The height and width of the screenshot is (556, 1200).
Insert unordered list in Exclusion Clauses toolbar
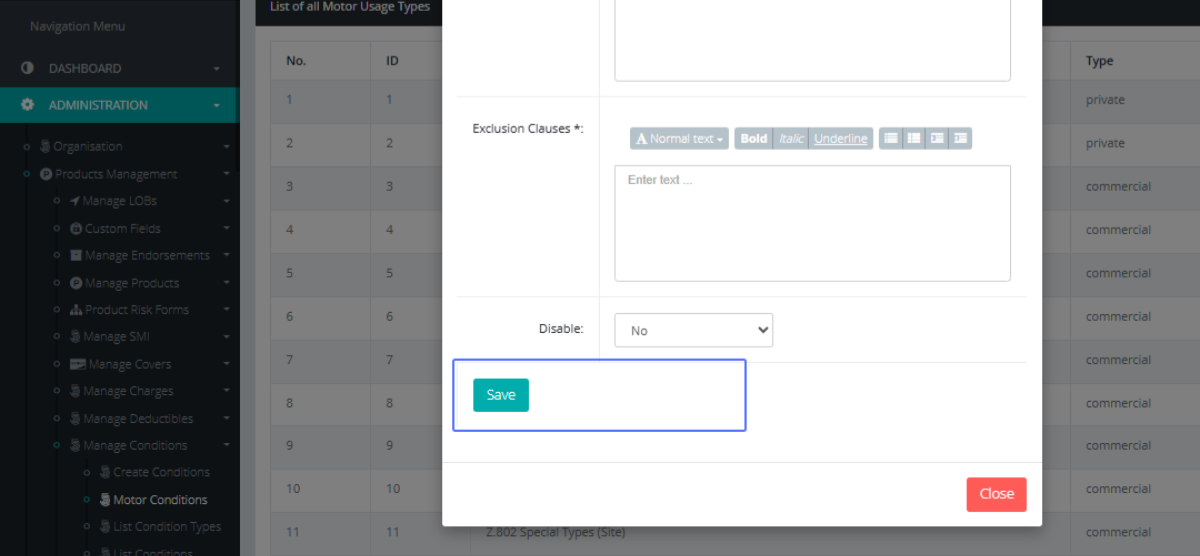(890, 139)
